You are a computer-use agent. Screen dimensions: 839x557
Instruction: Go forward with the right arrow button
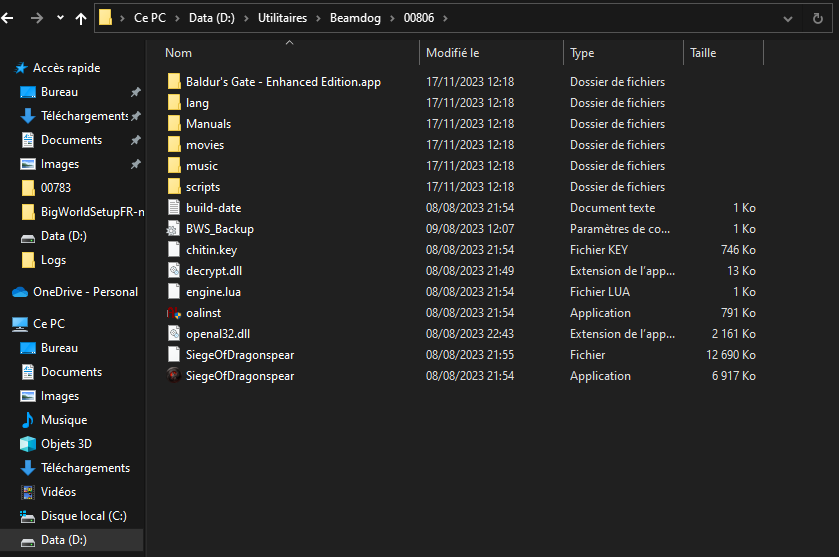tap(36, 18)
